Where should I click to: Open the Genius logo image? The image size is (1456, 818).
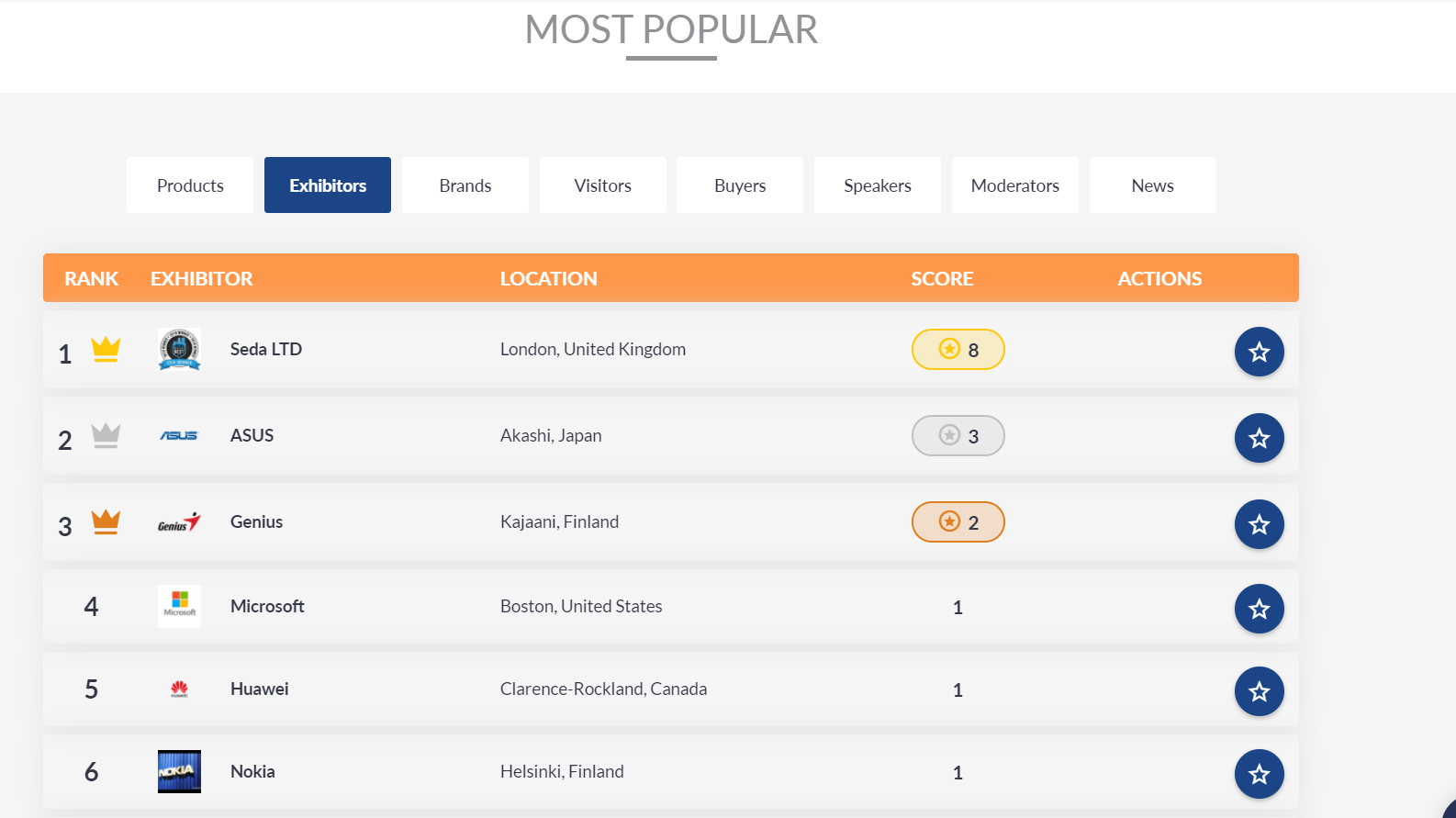179,522
